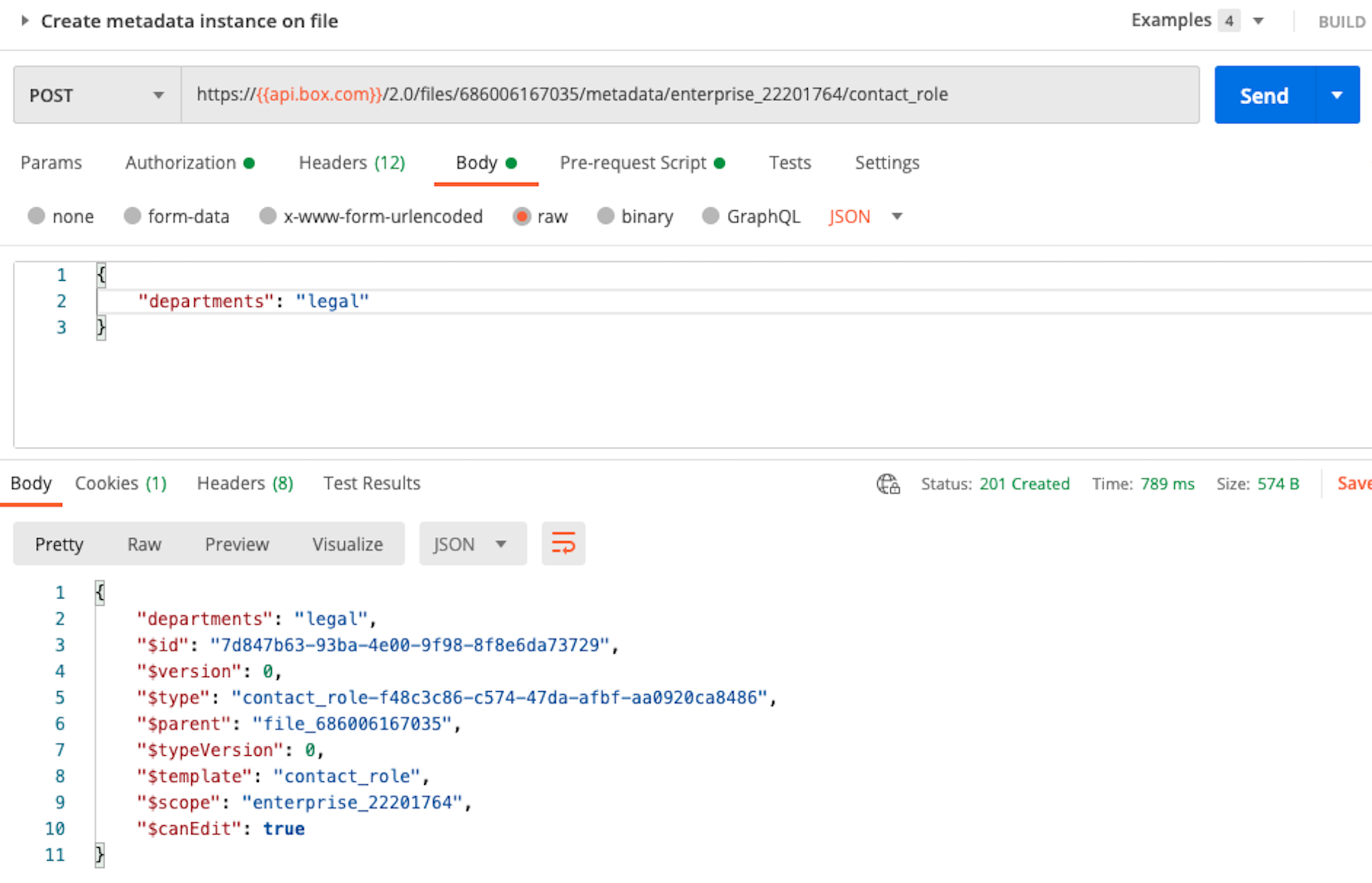This screenshot has width=1372, height=883.
Task: Open the Send button dropdown arrow
Action: click(x=1337, y=95)
